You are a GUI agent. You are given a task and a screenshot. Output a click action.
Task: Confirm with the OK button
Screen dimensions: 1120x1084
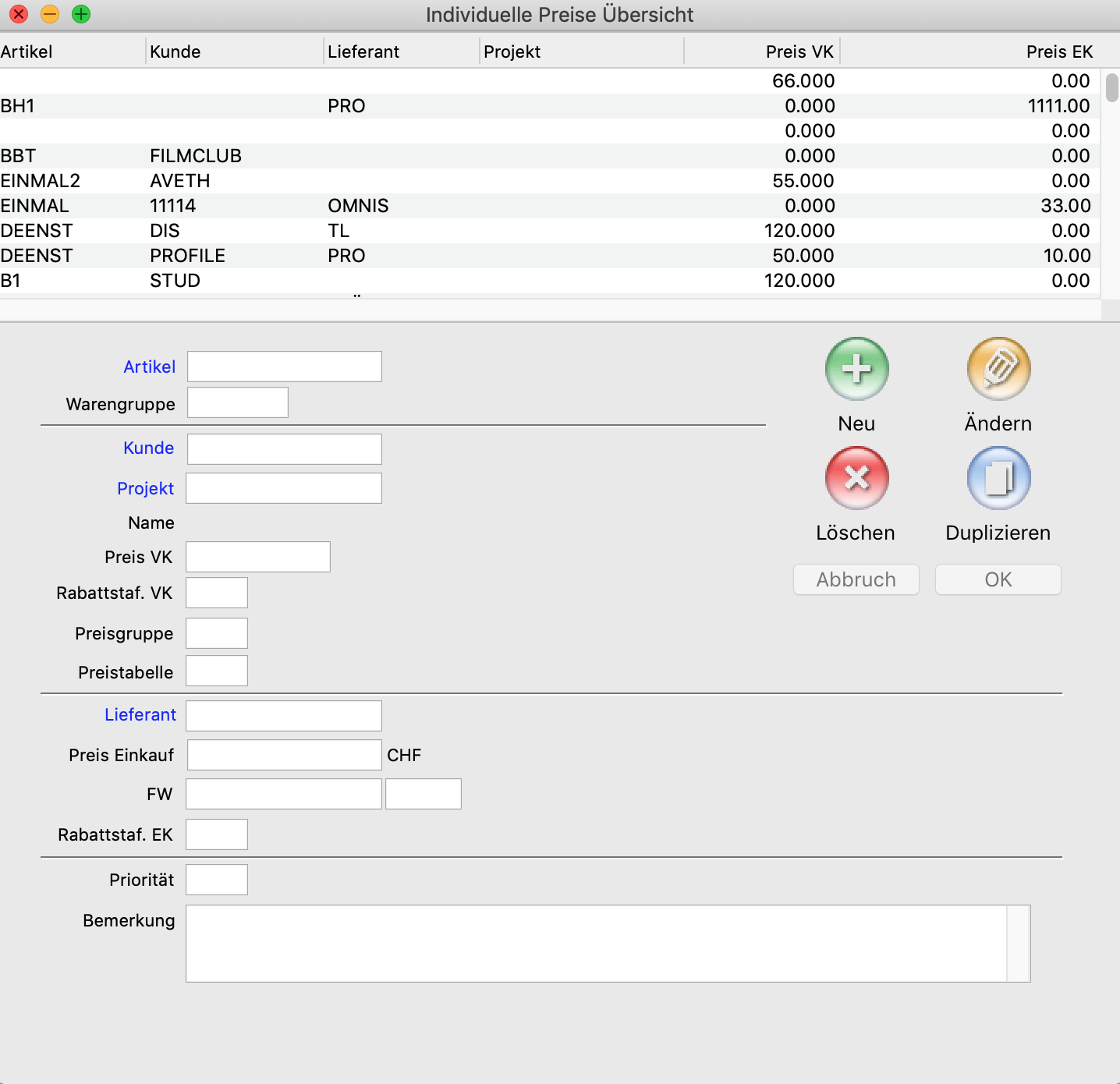pos(998,579)
